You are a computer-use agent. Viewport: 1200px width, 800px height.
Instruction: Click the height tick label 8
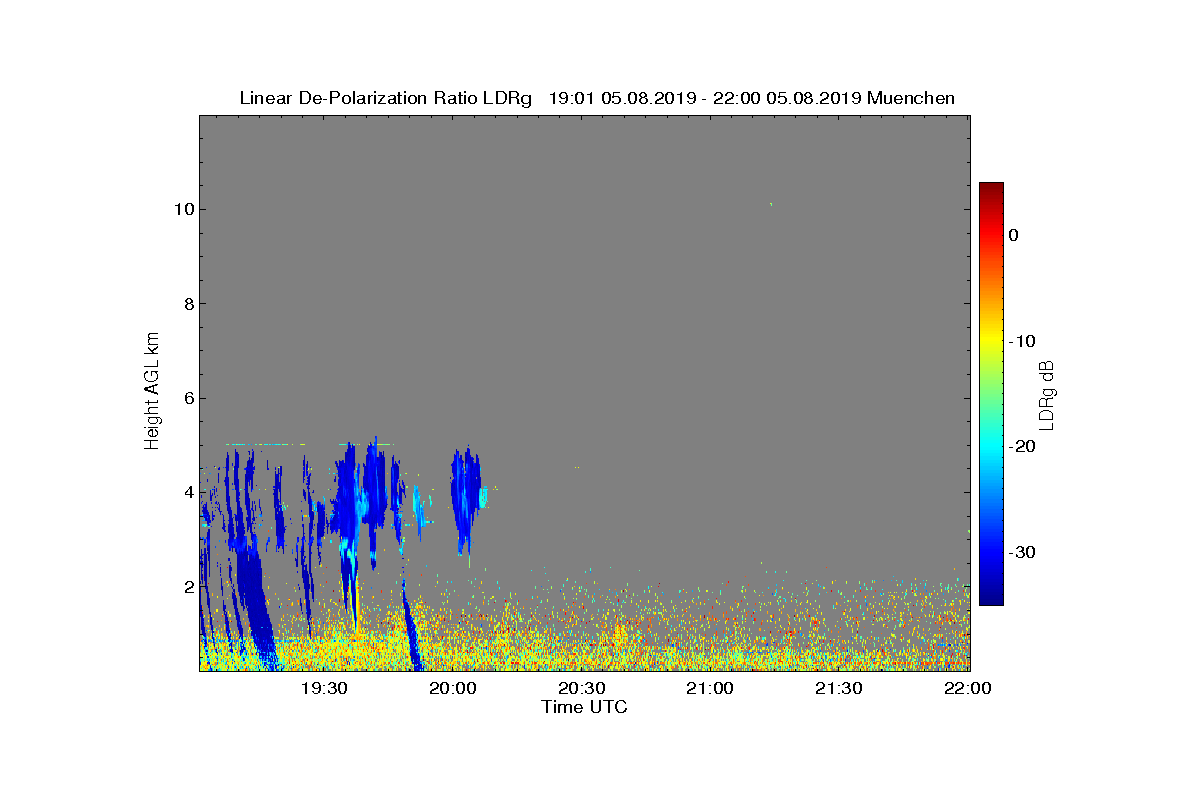click(187, 304)
